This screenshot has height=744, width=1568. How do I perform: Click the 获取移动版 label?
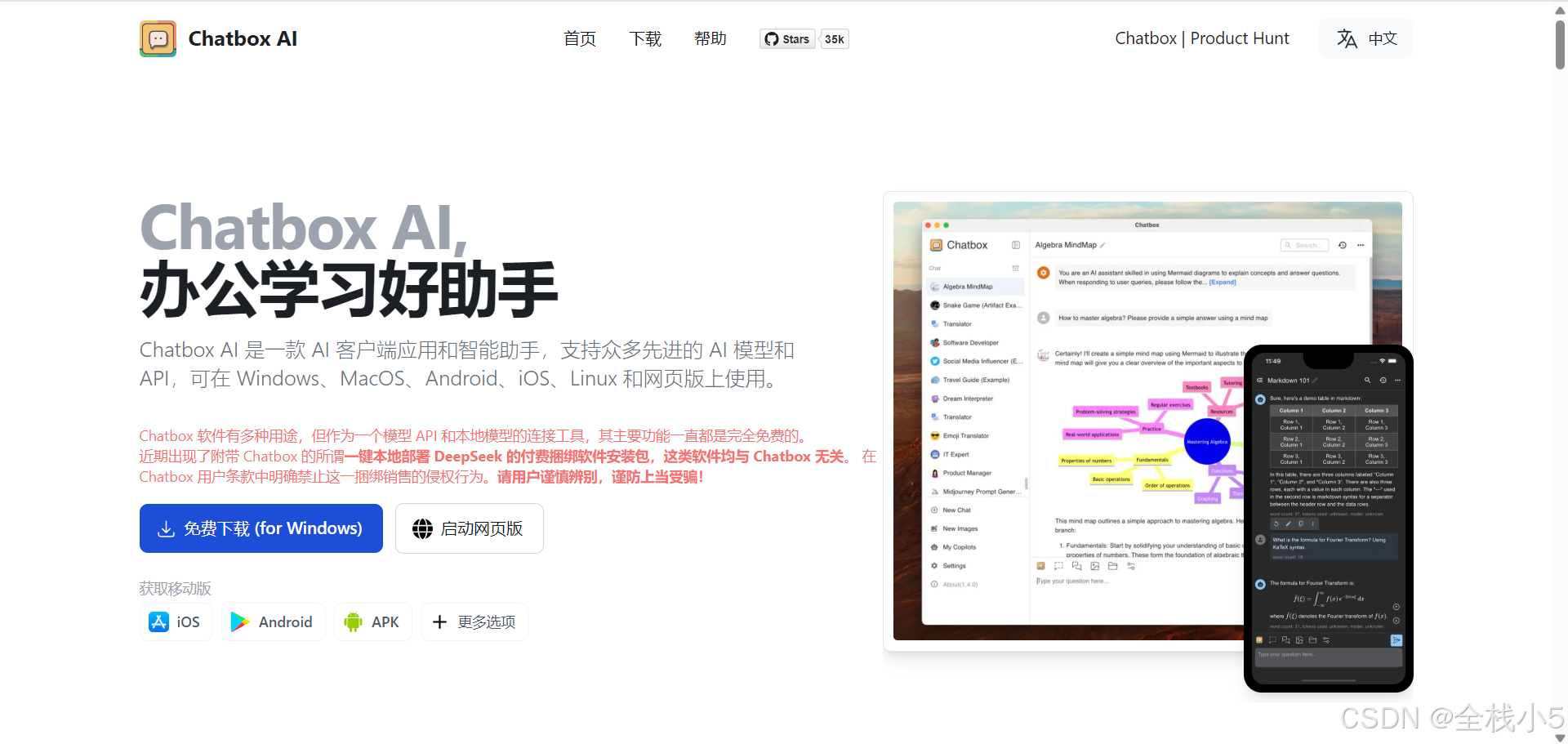click(x=176, y=588)
